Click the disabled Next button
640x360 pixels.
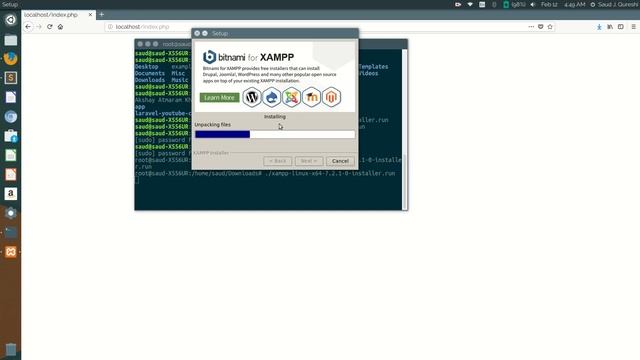point(309,161)
